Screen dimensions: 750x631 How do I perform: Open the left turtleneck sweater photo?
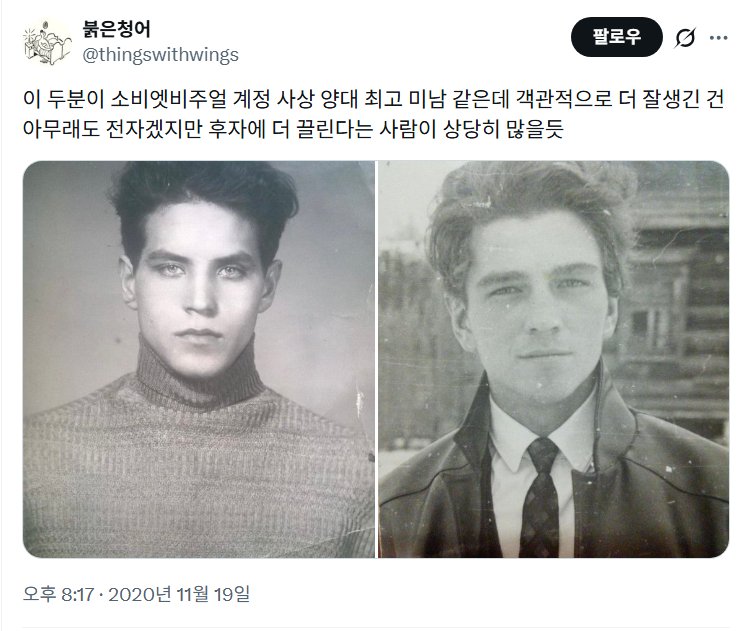[x=199, y=359]
